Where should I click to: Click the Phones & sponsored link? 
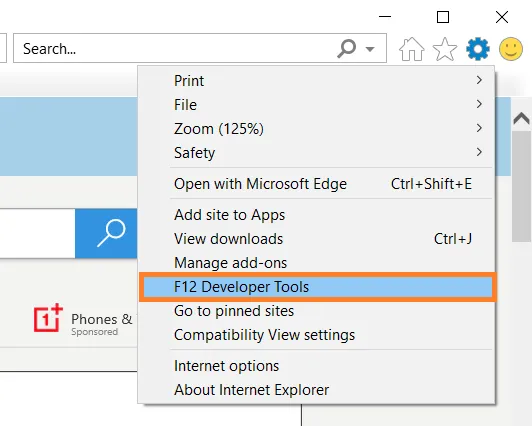pyautogui.click(x=101, y=320)
